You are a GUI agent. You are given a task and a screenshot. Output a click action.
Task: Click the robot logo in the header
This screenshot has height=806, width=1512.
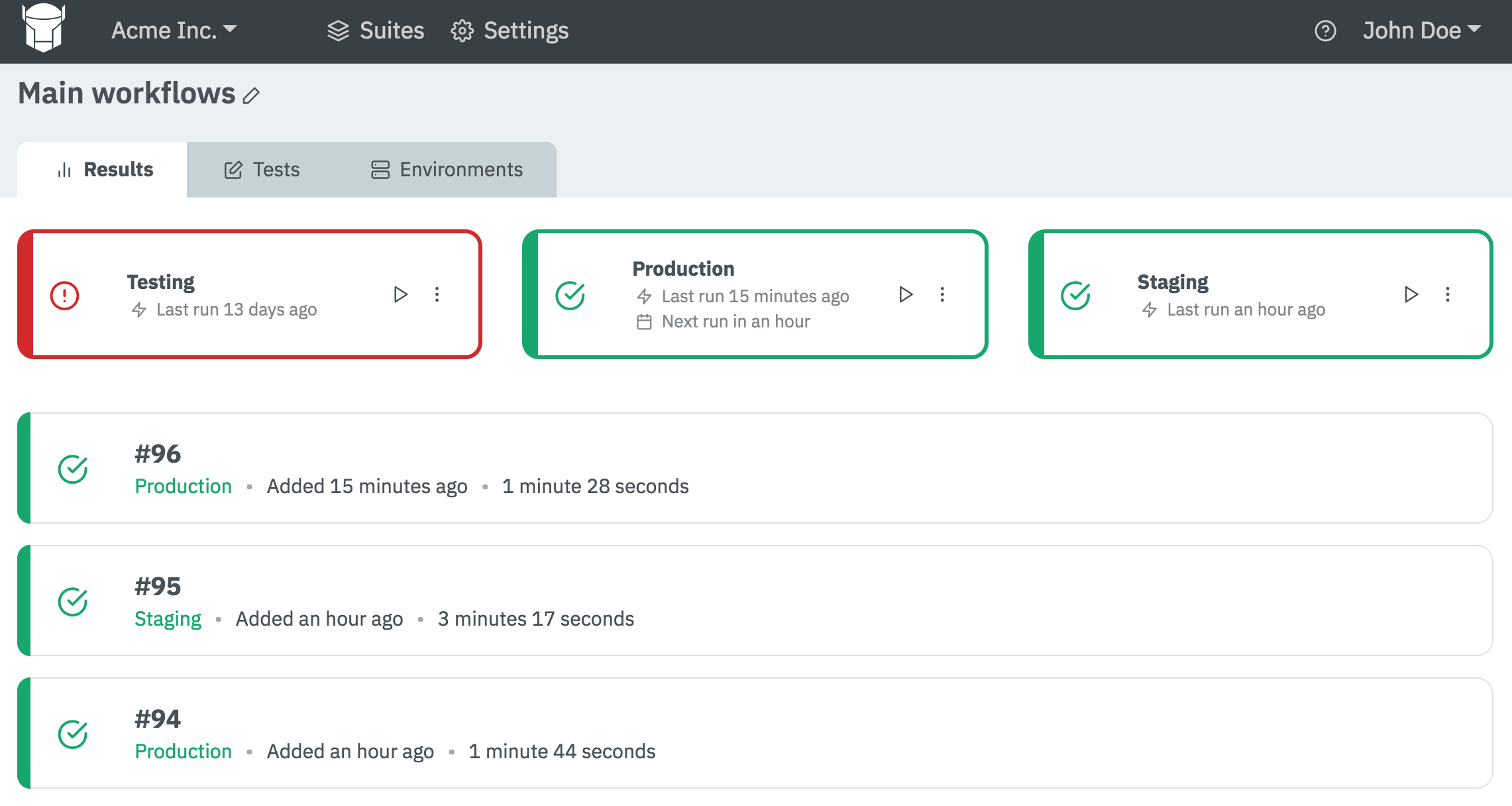click(44, 28)
